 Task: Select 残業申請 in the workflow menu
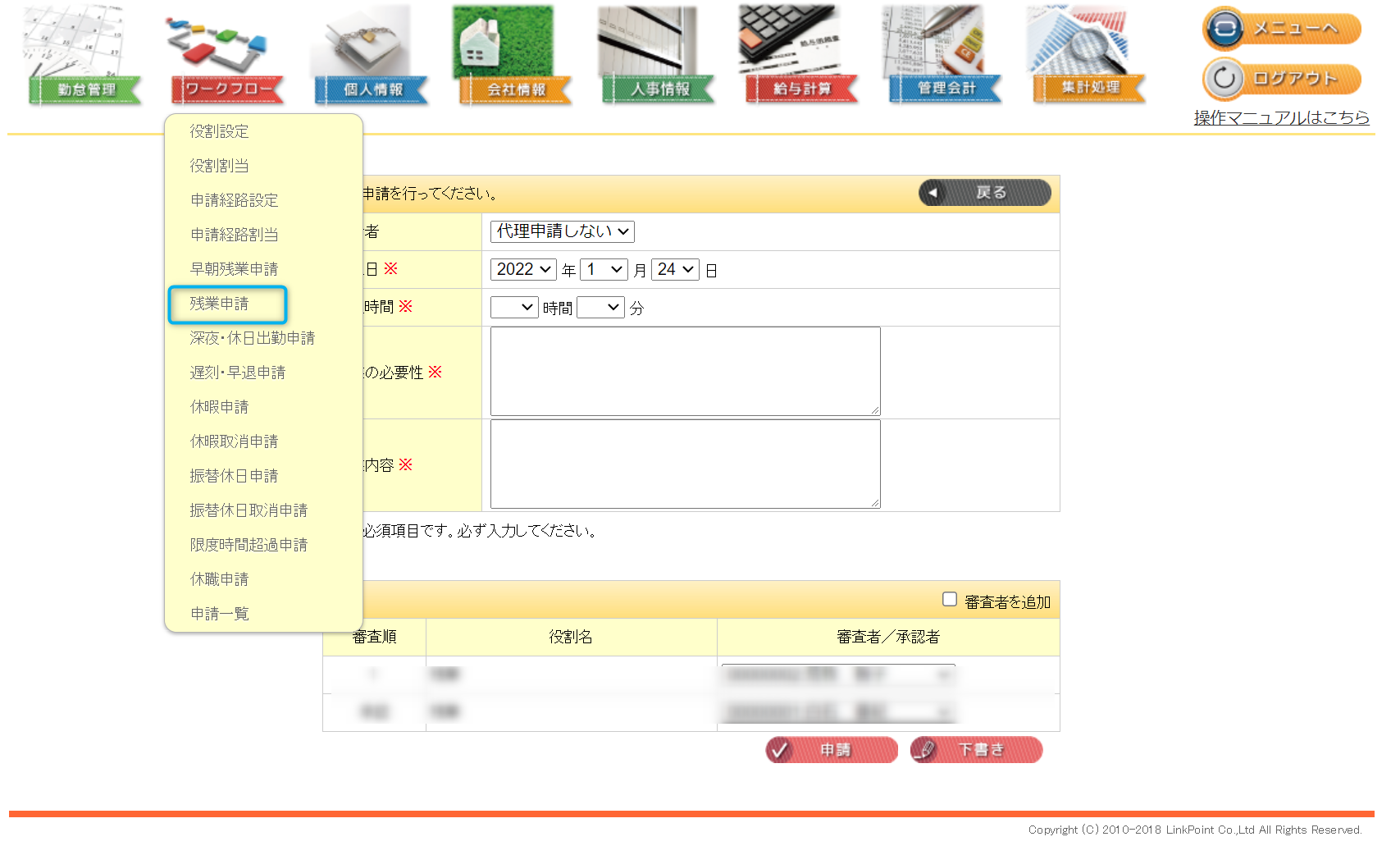220,304
